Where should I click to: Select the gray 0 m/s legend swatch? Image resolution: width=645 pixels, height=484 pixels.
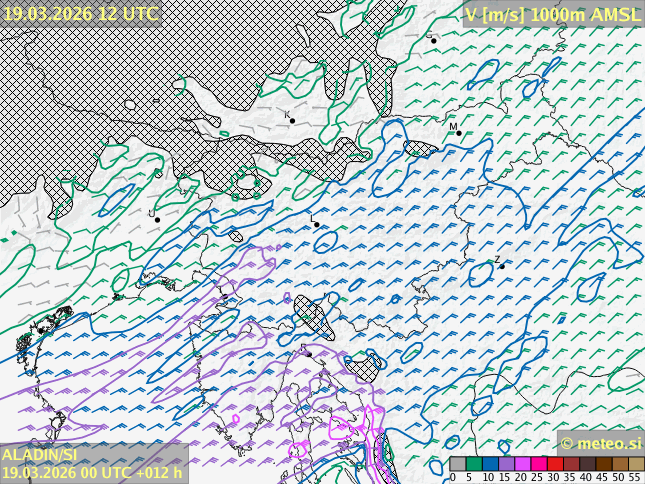pyautogui.click(x=458, y=464)
